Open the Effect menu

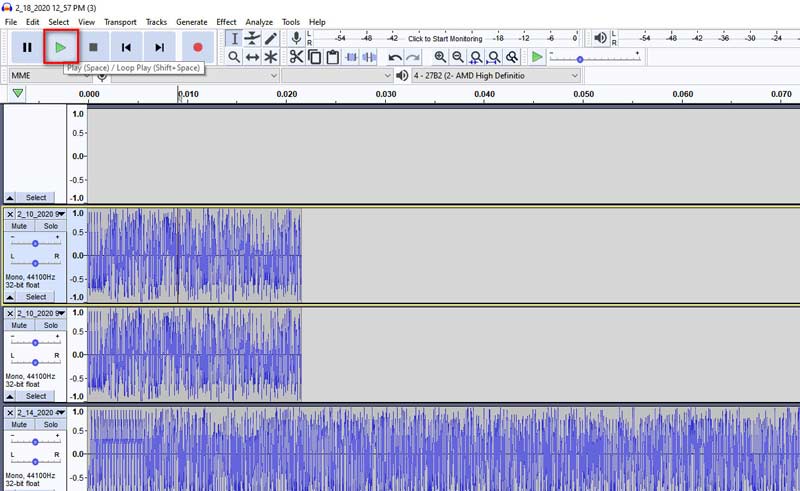pos(226,21)
